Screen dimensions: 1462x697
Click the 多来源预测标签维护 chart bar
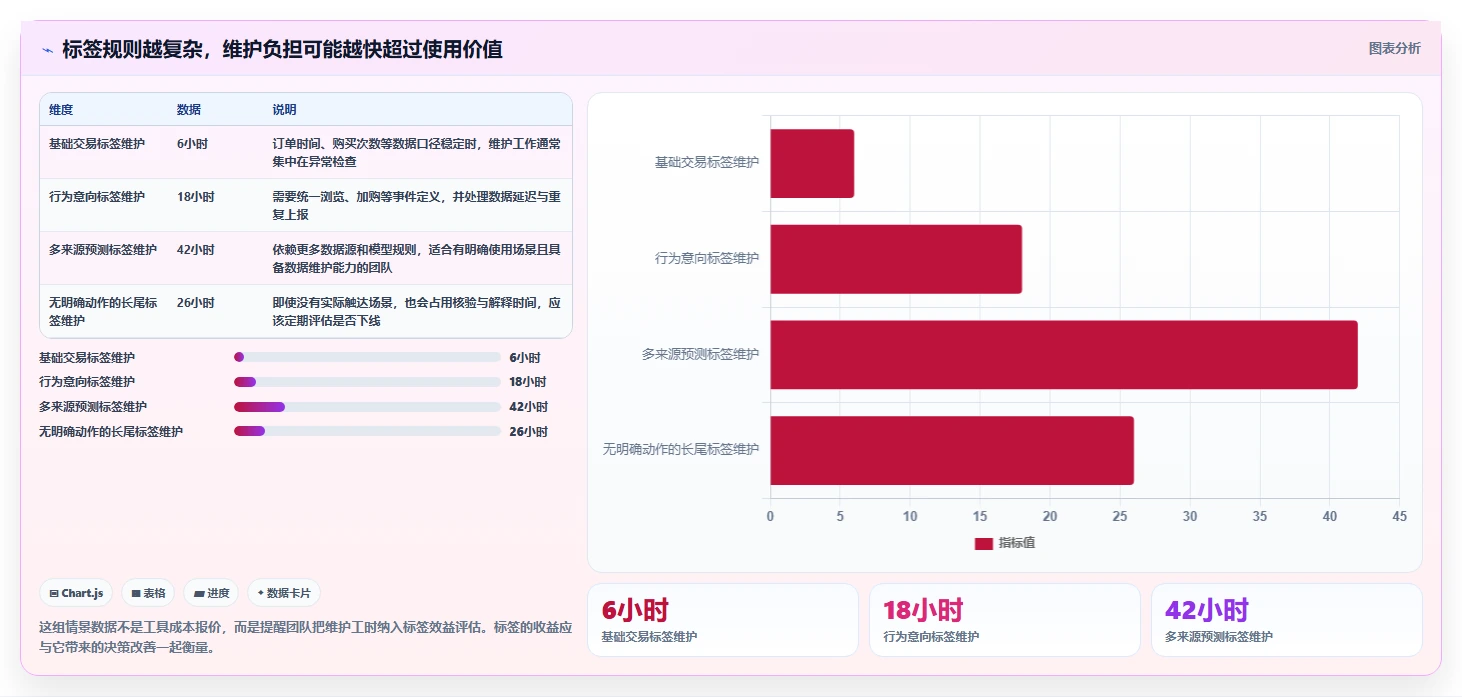point(1064,355)
